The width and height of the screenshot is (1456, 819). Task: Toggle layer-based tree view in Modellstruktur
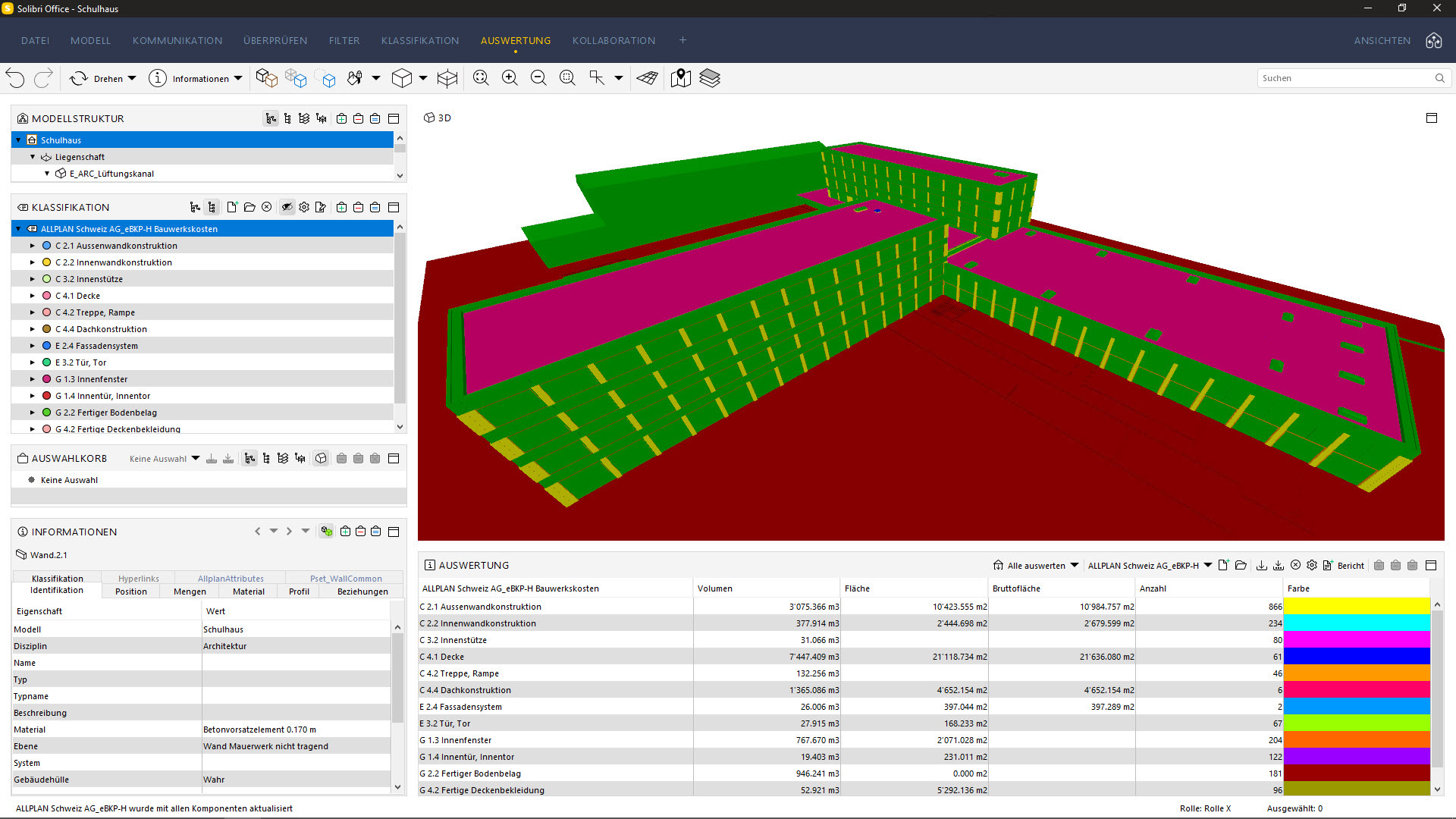(x=304, y=118)
